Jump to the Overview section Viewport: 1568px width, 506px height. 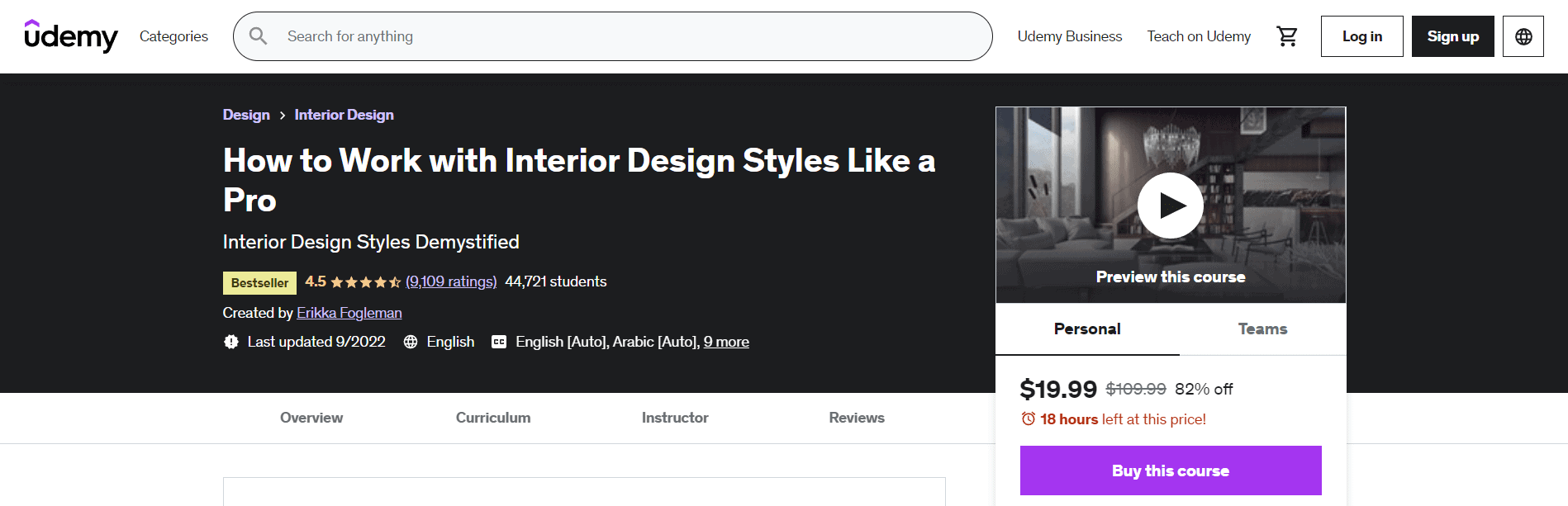[311, 418]
